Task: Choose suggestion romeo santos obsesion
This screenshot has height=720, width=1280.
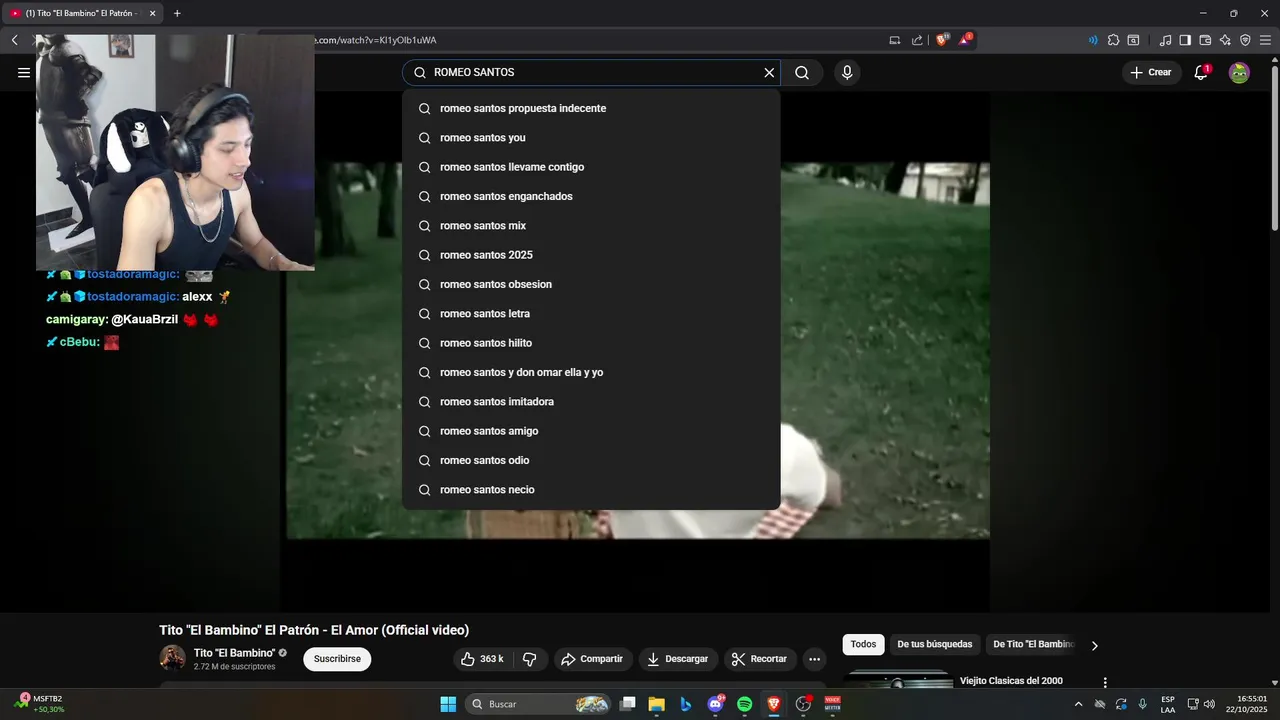Action: pos(591,284)
